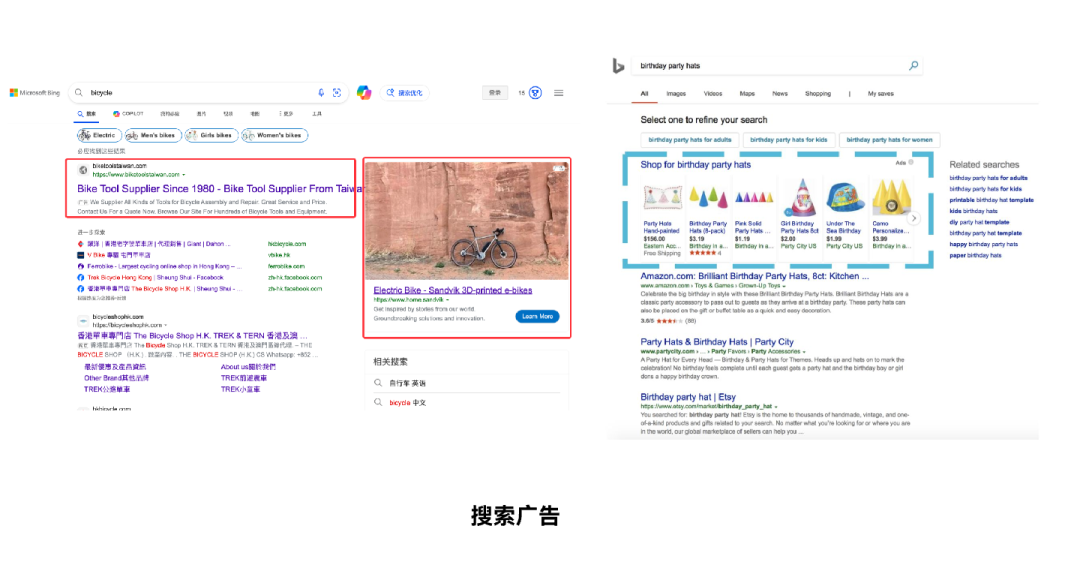Open Amazon.com Brilliant Birthday Party Hats result
This screenshot has width=1080, height=583.
coord(754,276)
